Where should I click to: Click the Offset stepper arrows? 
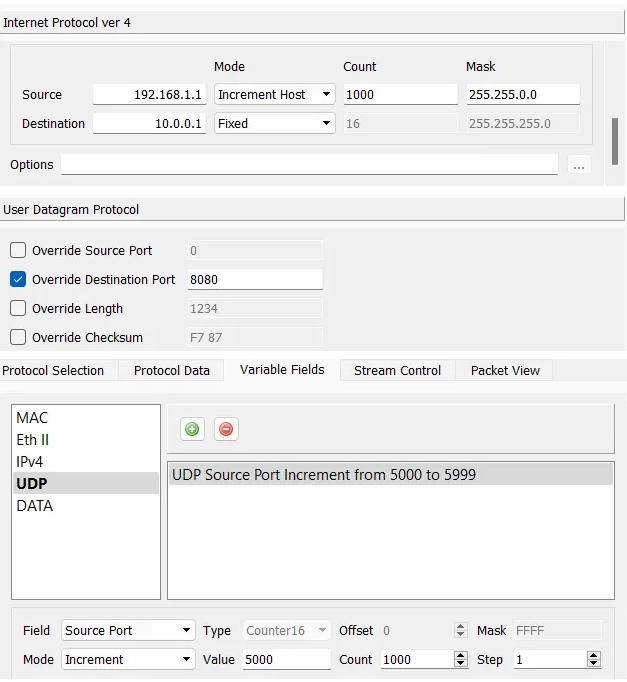coord(460,630)
